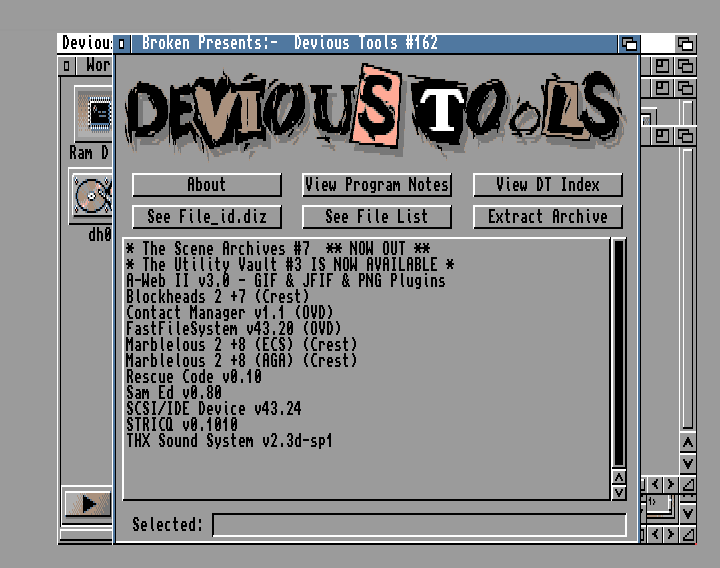This screenshot has height=568, width=720.
Task: Select the dh0 hard drive icon
Action: [92, 197]
